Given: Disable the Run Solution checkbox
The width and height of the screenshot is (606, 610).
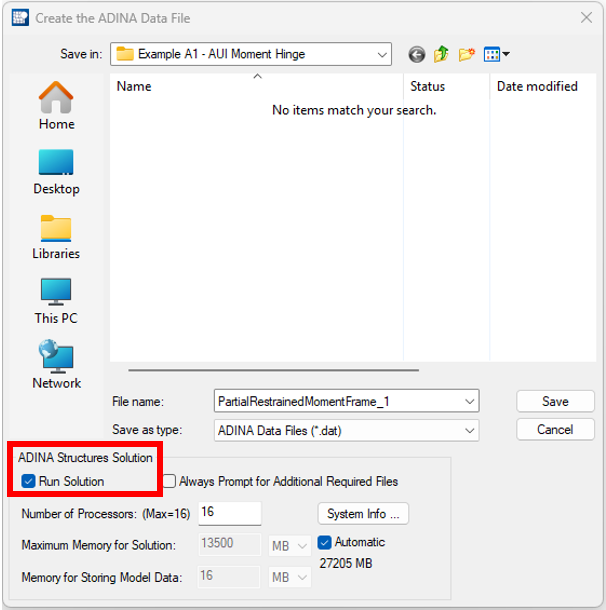Looking at the screenshot, I should [x=28, y=481].
